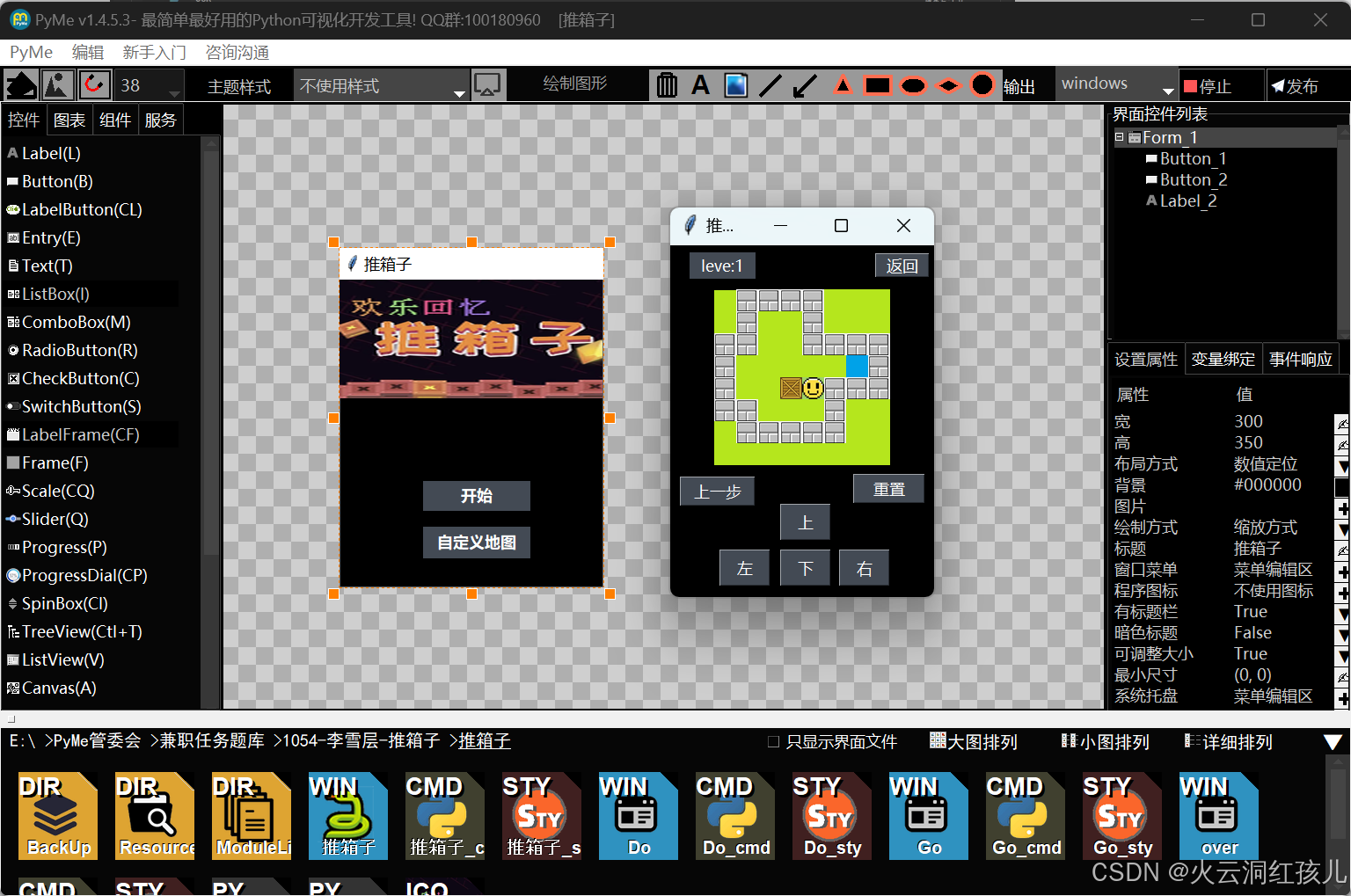Open the PyMe menu

coord(31,53)
